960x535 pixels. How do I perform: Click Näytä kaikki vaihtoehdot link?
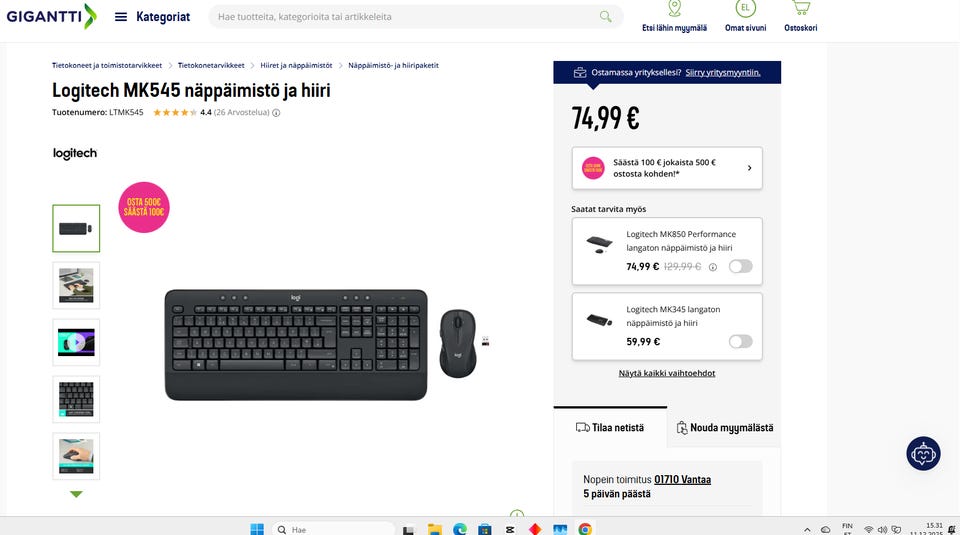pyautogui.click(x=667, y=373)
